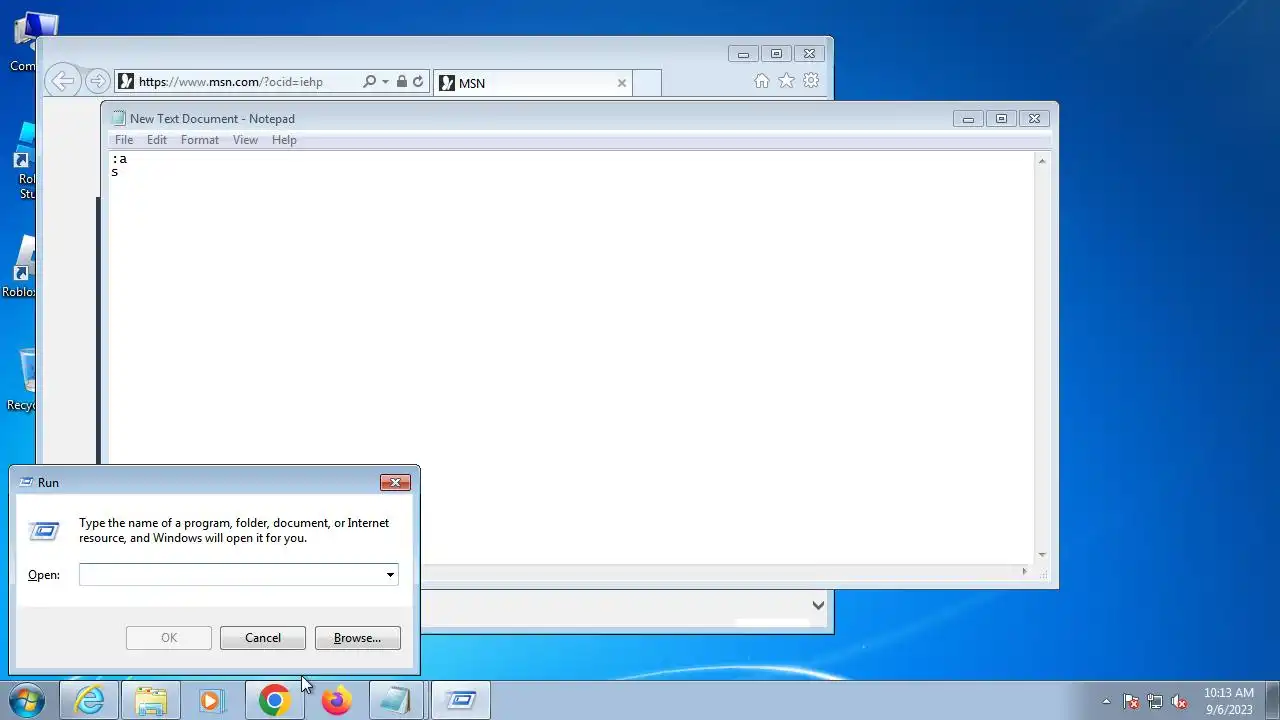
Task: Open Notepad View menu
Action: 245,140
